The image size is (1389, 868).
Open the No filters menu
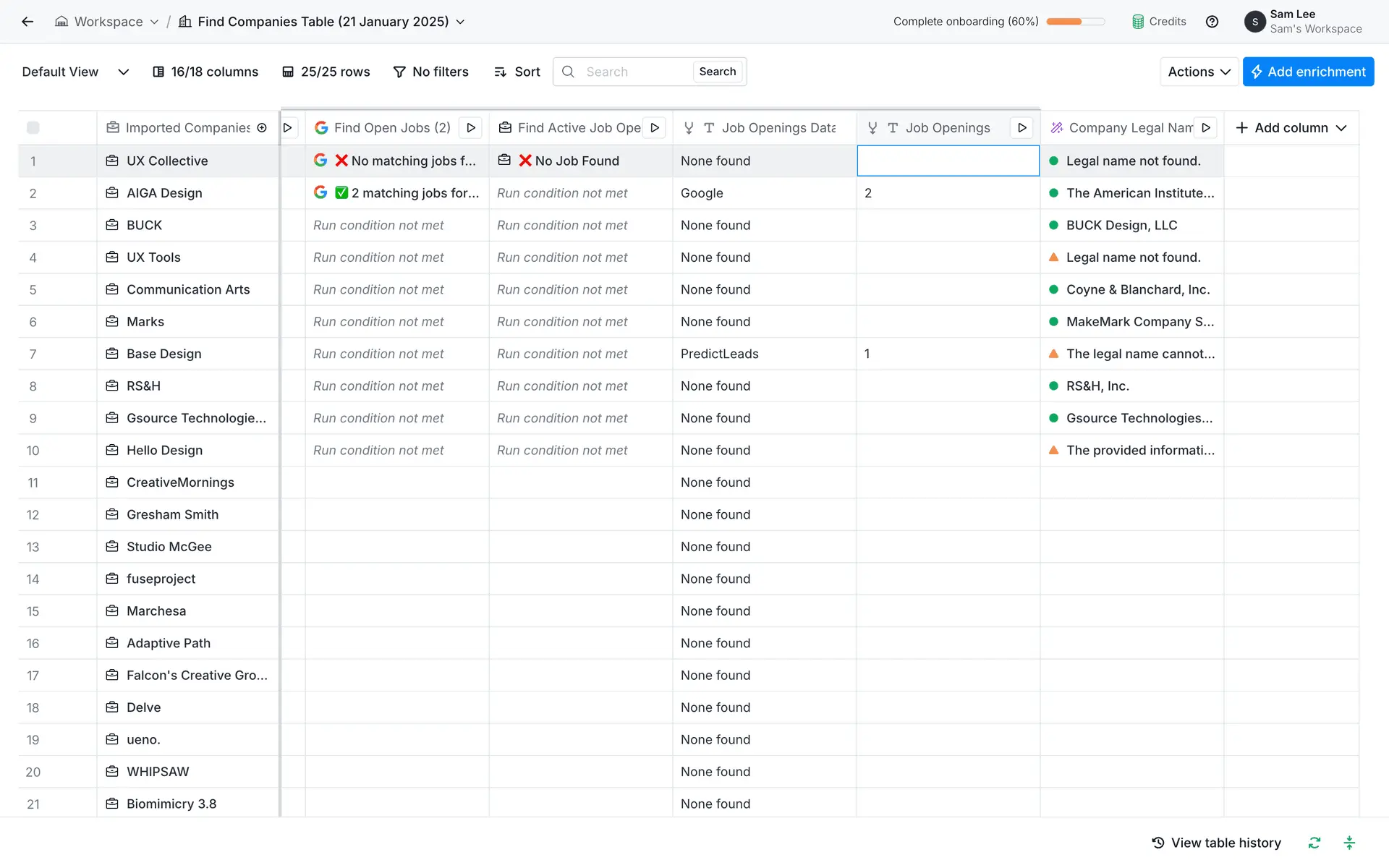(x=431, y=72)
